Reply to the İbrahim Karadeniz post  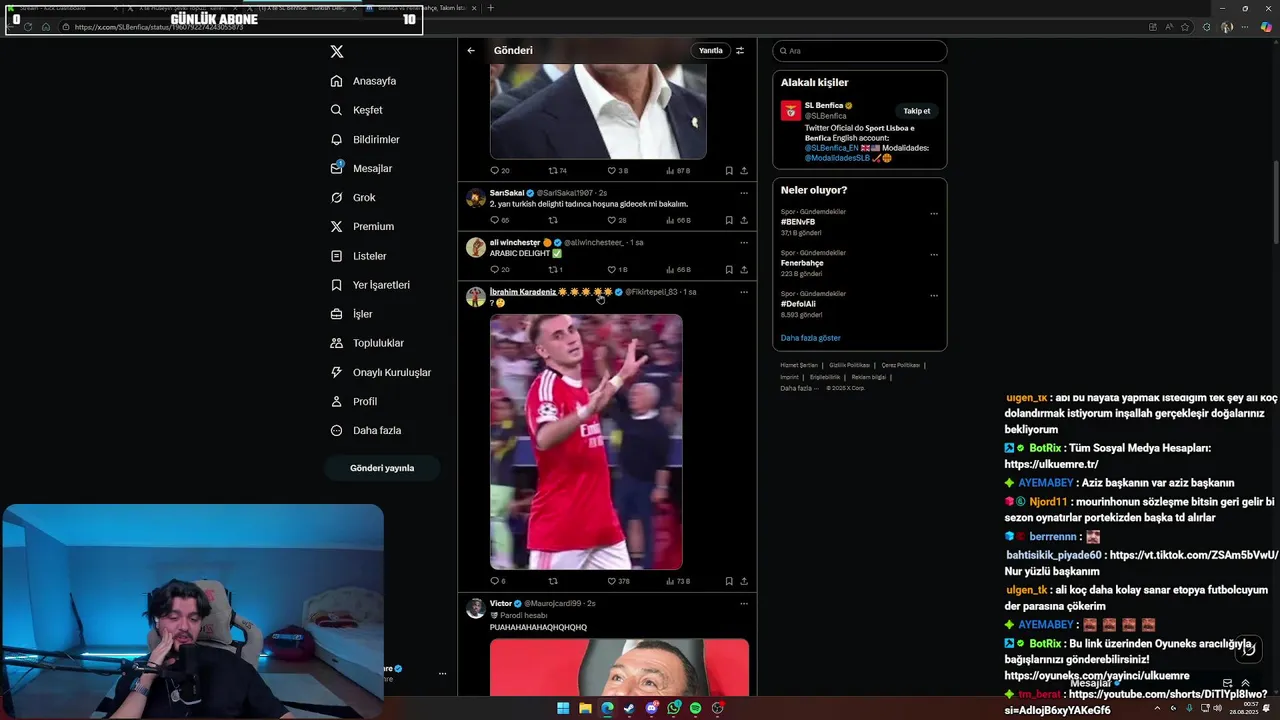coord(494,581)
